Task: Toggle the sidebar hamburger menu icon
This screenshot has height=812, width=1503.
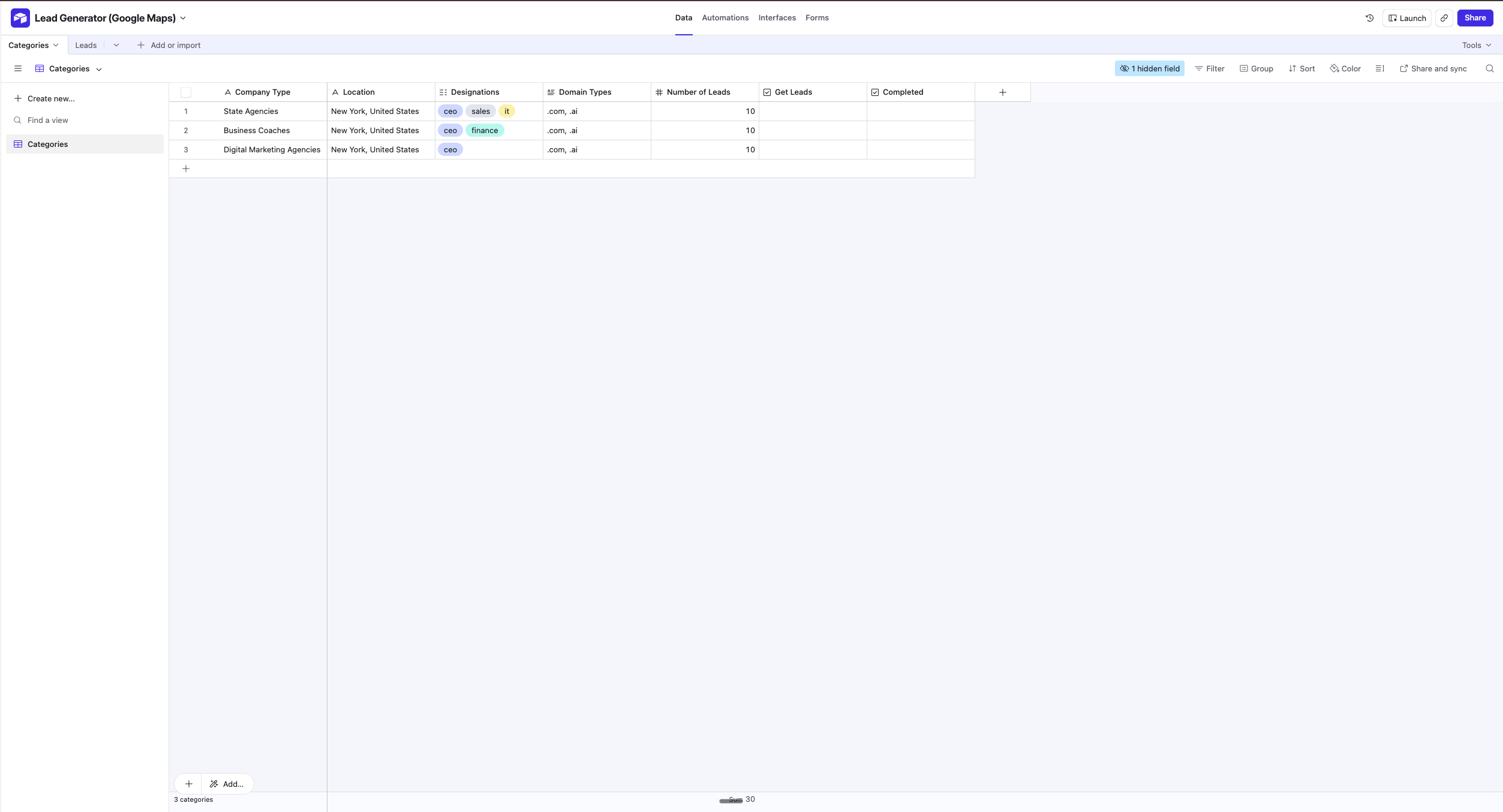Action: click(18, 69)
